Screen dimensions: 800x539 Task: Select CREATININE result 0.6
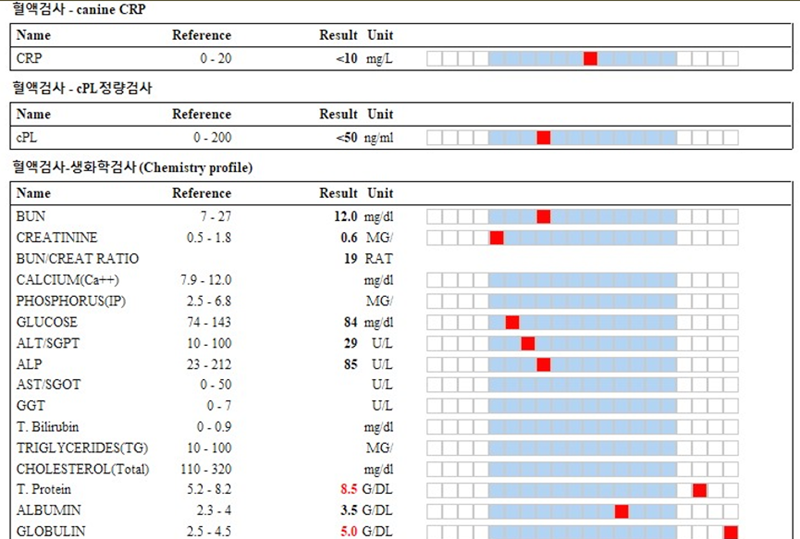tap(349, 238)
